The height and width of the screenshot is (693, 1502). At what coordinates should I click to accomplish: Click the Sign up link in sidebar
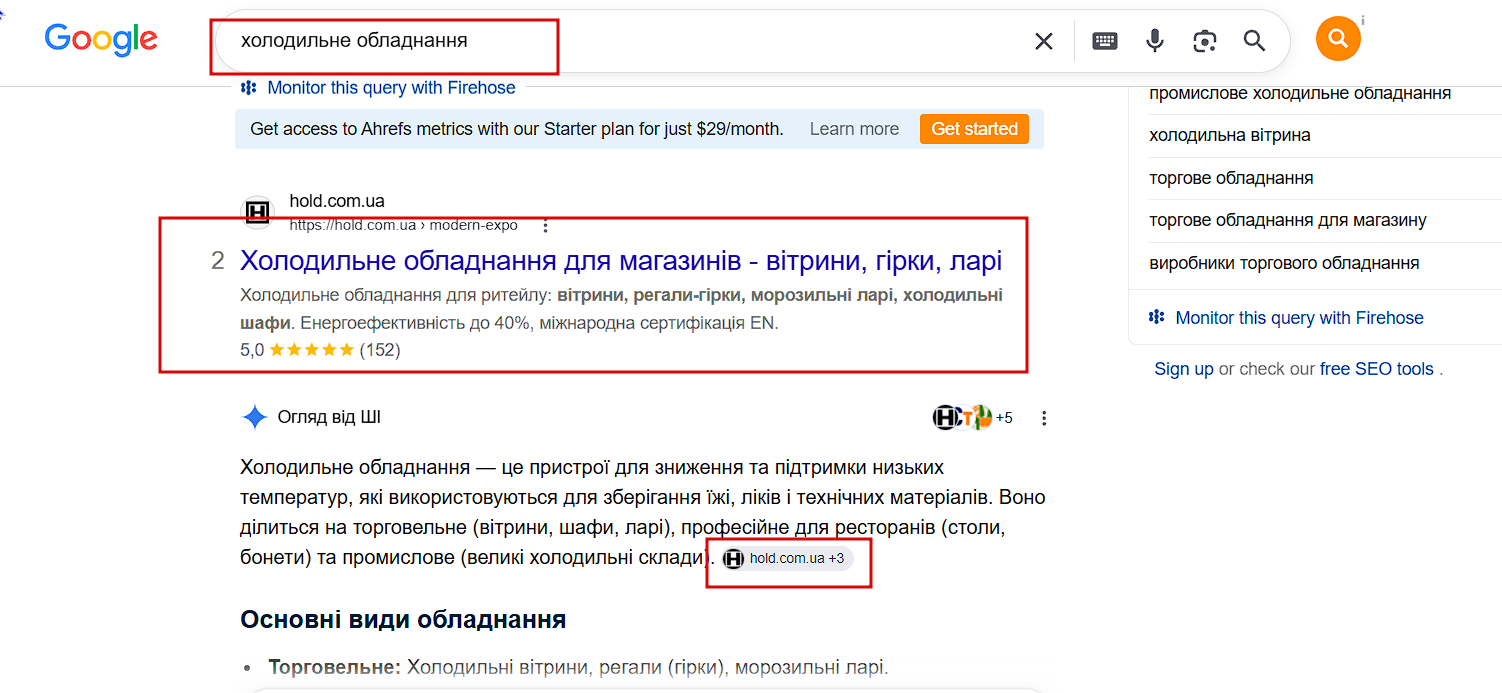(1184, 369)
